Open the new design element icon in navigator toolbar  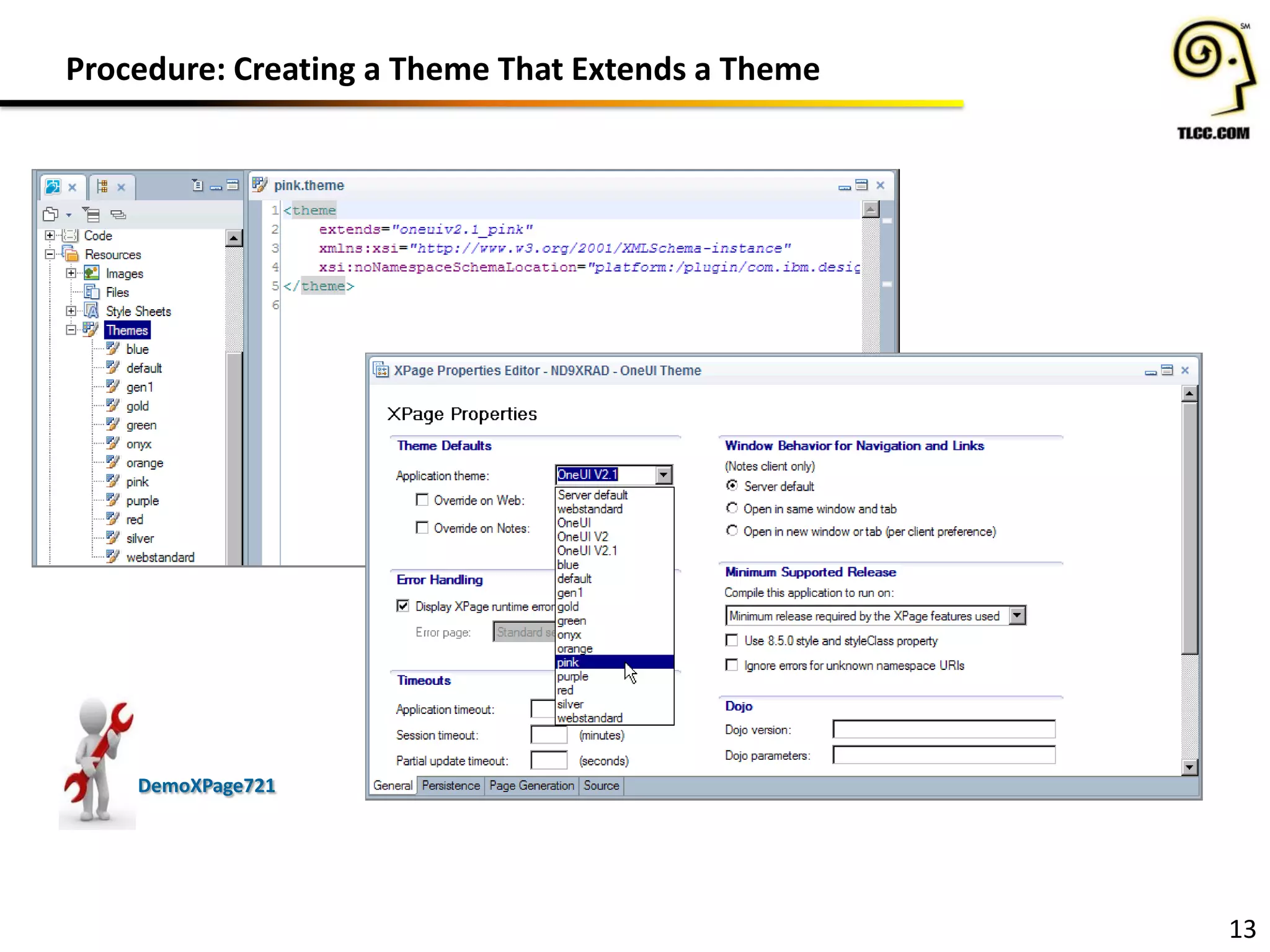[51, 214]
